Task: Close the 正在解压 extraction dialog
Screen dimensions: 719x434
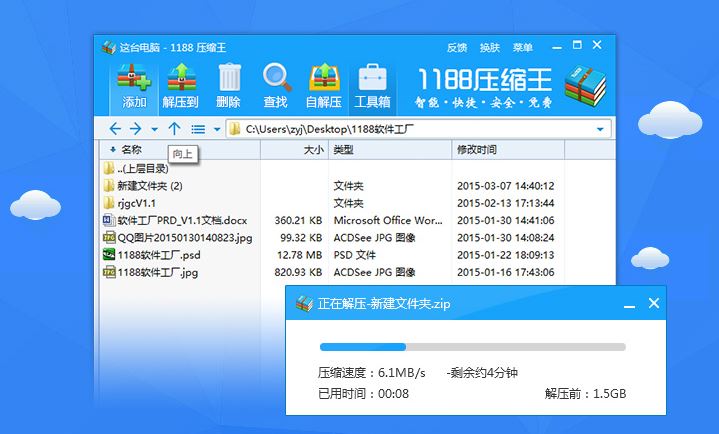Action: click(654, 303)
